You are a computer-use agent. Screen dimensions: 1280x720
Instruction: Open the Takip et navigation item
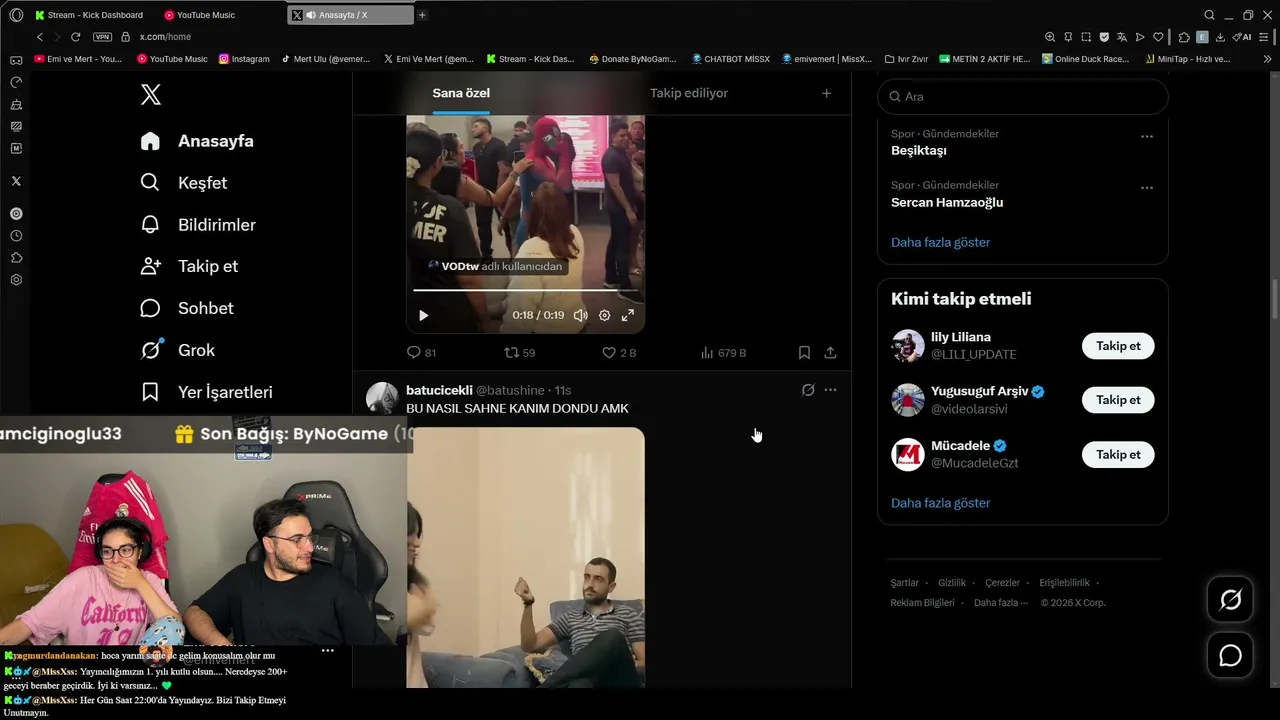click(189, 266)
